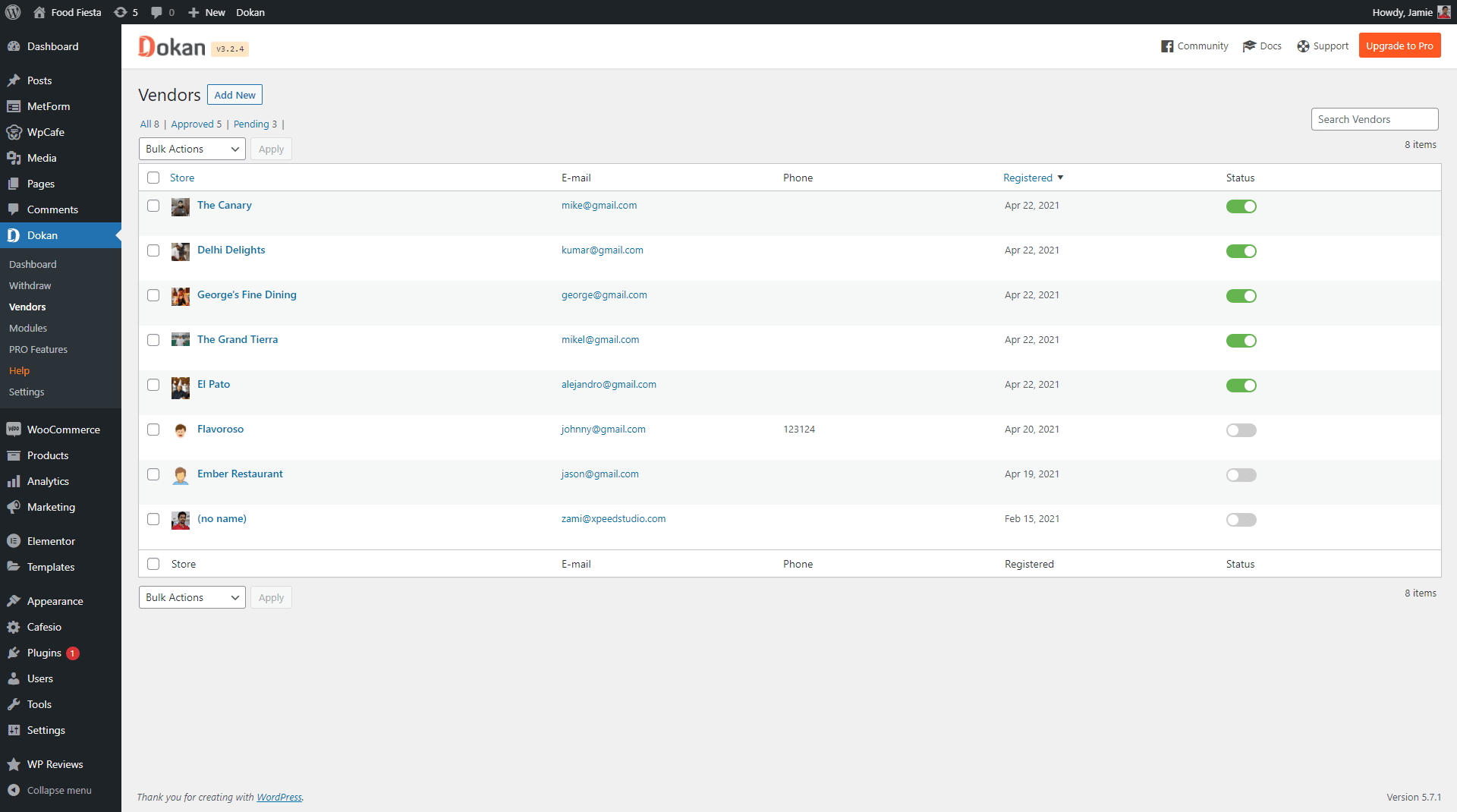Click the Add New vendor button
Image resolution: width=1457 pixels, height=812 pixels.
point(234,95)
